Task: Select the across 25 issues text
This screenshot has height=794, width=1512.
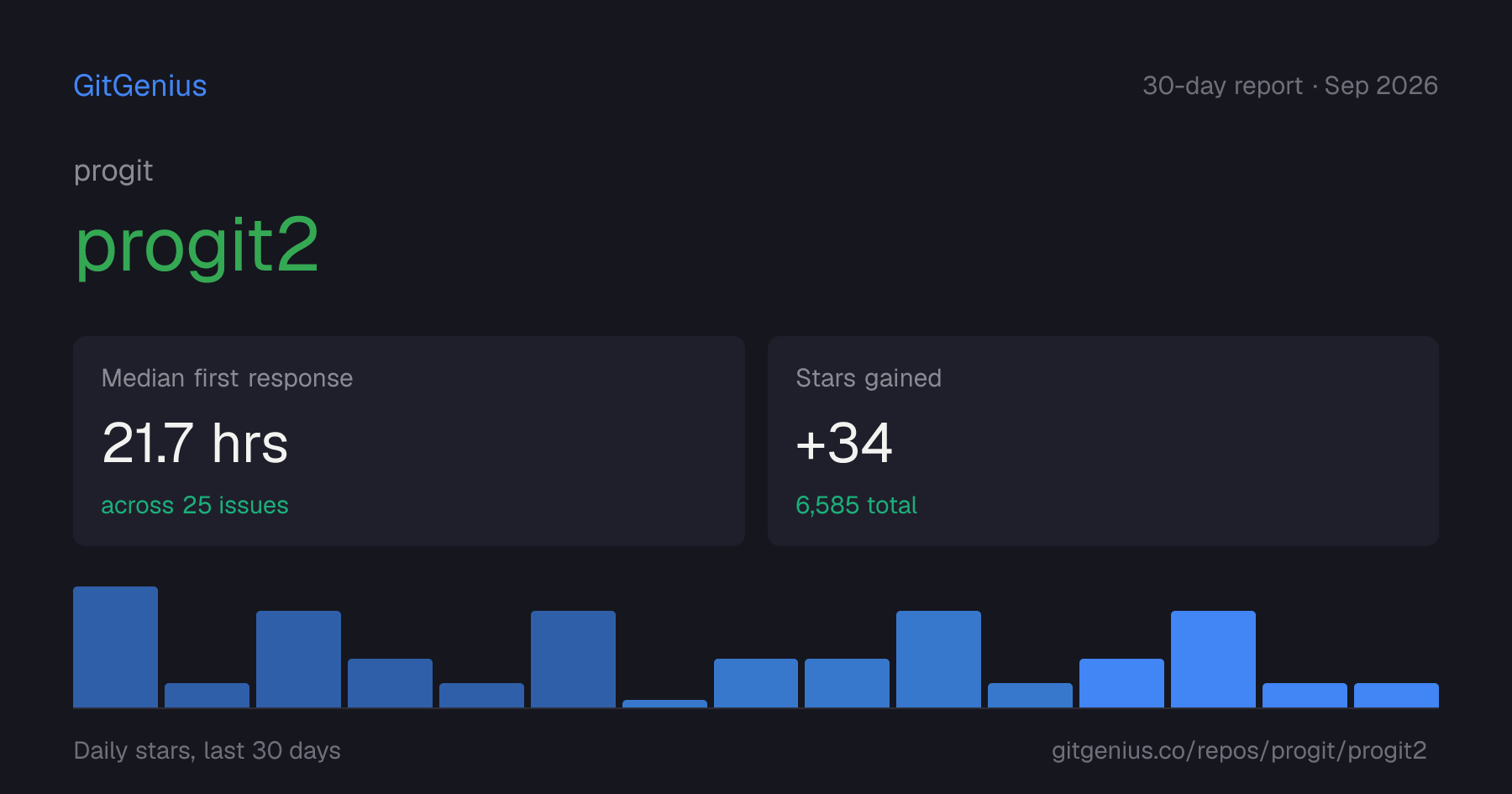Action: (195, 505)
